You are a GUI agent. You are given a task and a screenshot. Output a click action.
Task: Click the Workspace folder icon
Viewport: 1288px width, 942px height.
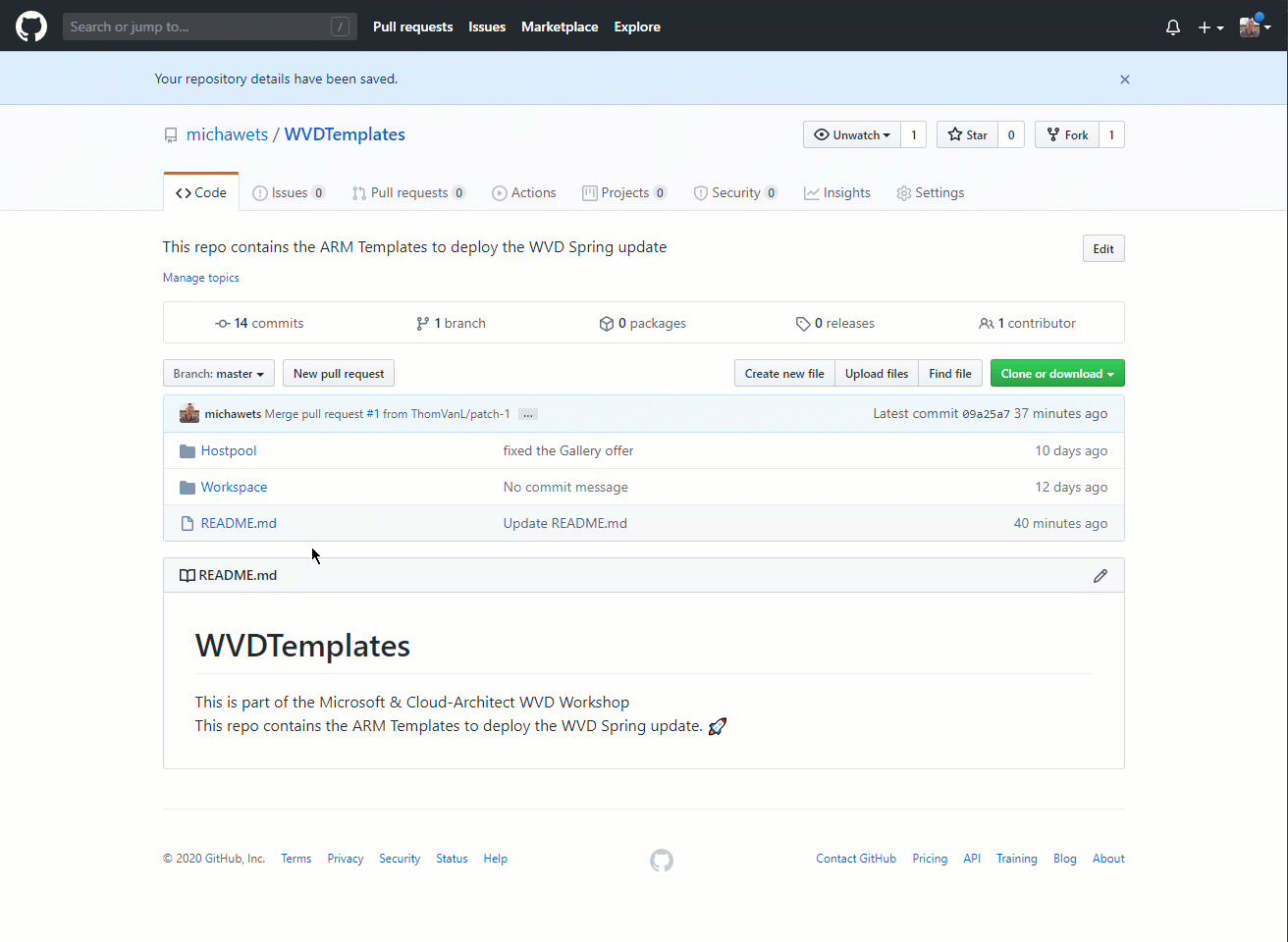(188, 488)
